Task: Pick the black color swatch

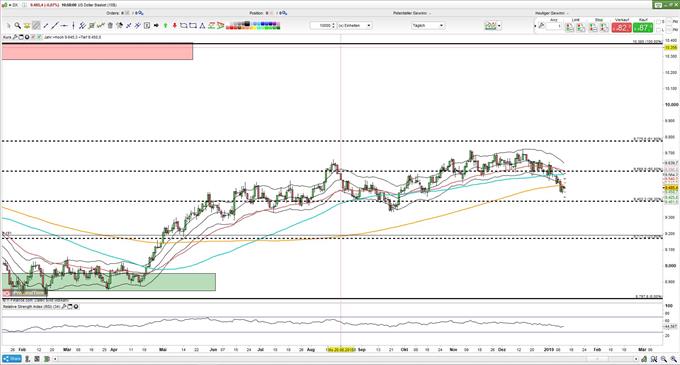Action: (x=246, y=23)
